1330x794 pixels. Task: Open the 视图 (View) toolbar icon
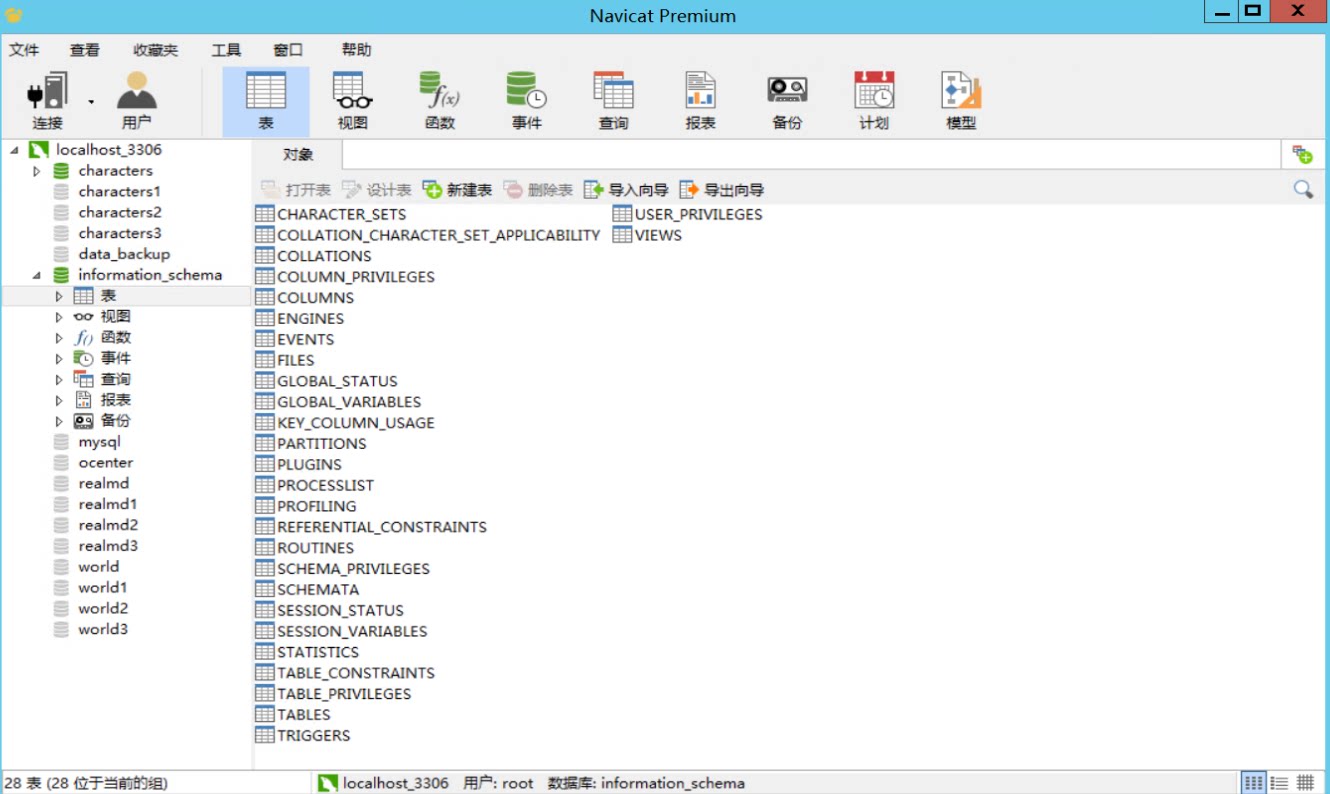pos(352,101)
